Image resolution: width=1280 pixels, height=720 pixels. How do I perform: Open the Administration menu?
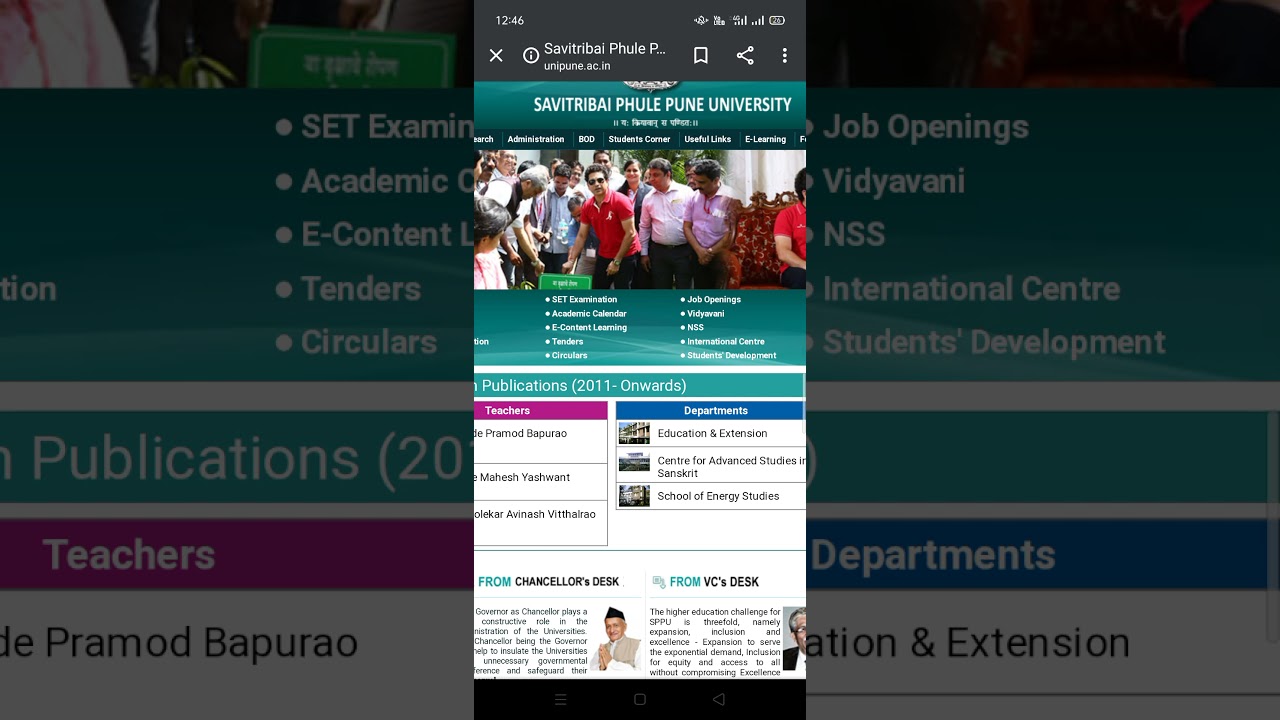click(536, 140)
